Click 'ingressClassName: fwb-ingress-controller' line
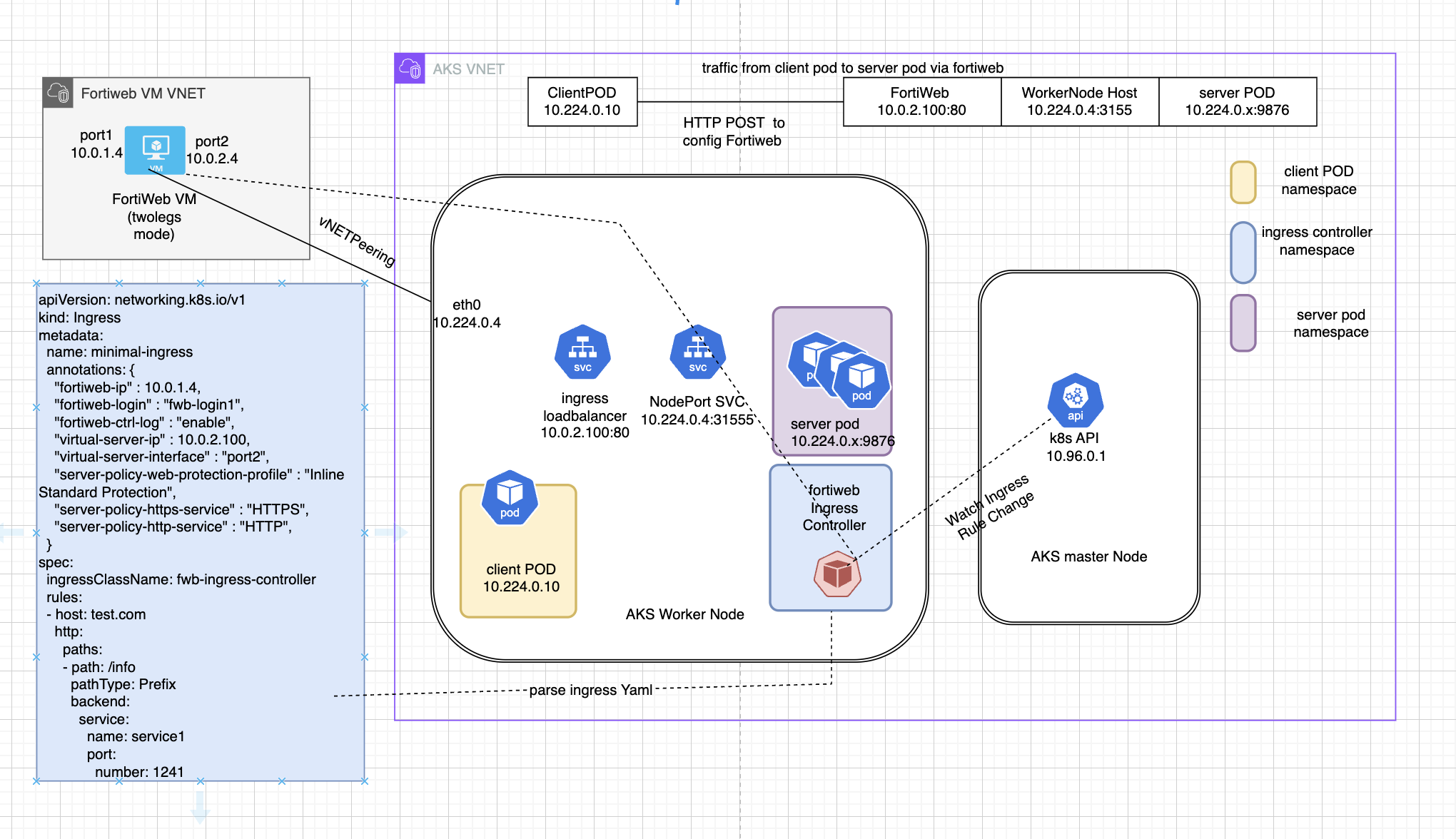This screenshot has width=1456, height=839. tap(181, 579)
